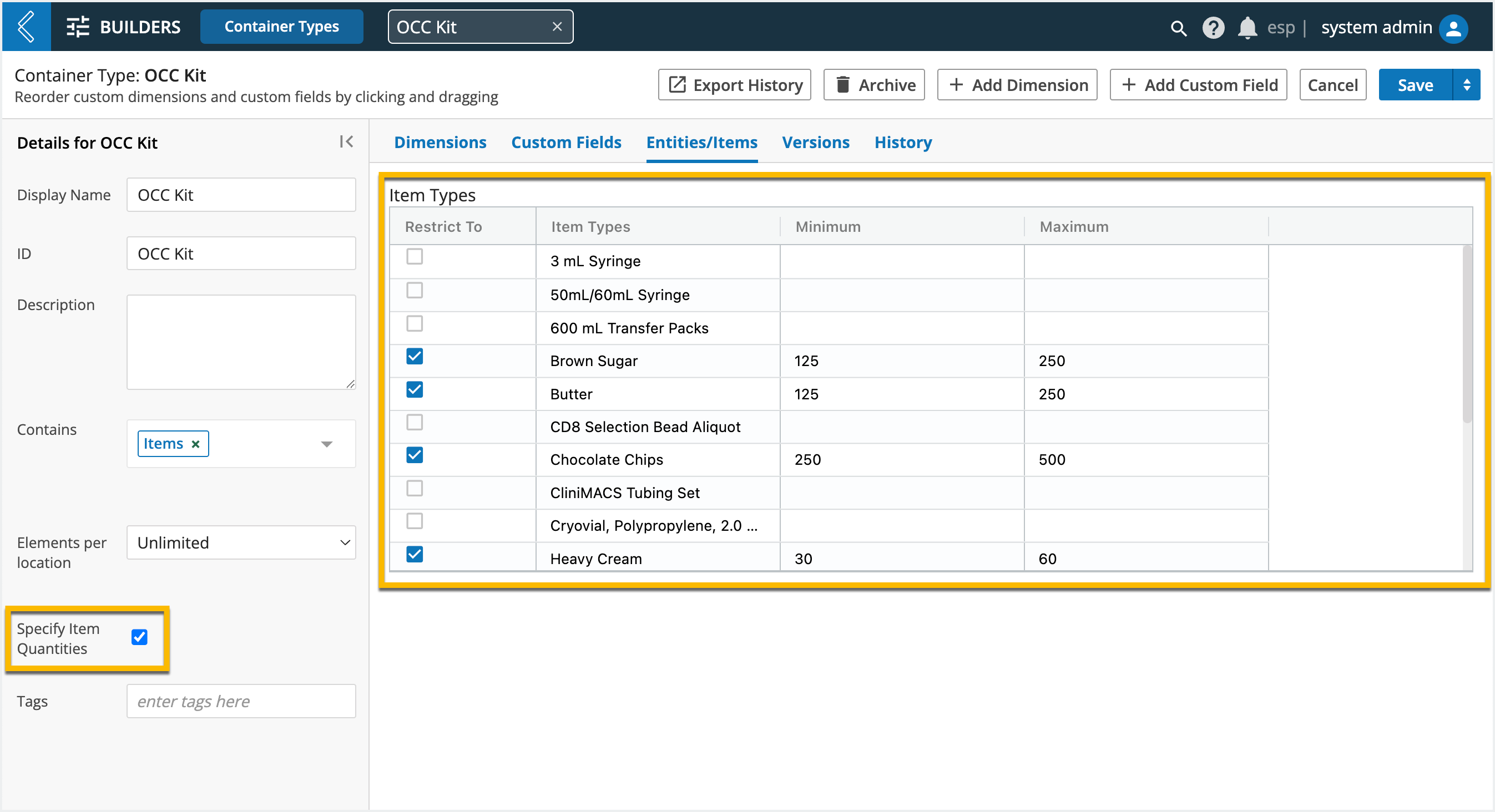Click the Maximum column header
The width and height of the screenshot is (1495, 812).
point(1147,226)
